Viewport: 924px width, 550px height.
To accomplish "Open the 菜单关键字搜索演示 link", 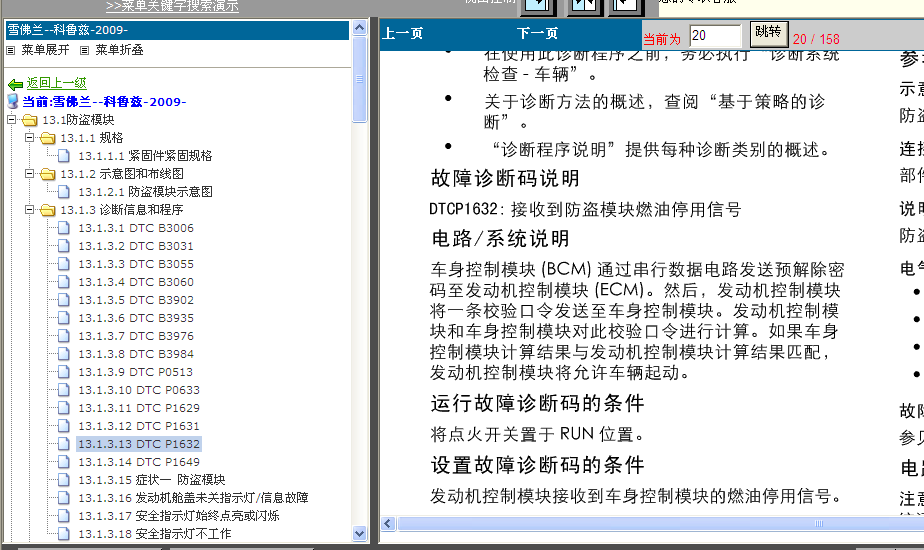I will (173, 6).
